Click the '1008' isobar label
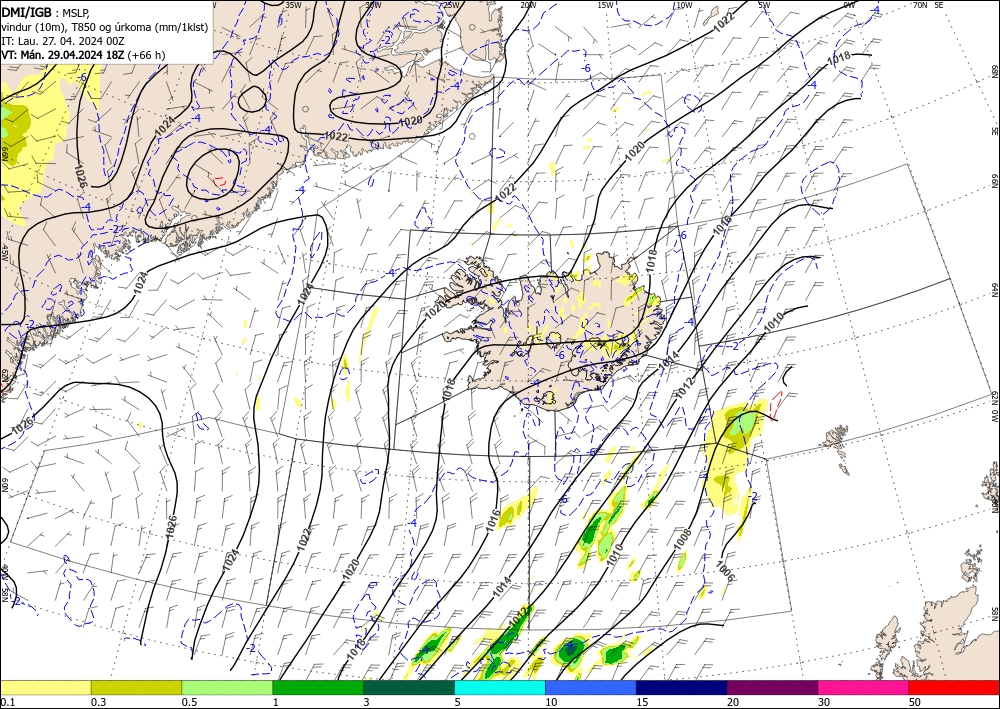 pyautogui.click(x=682, y=539)
